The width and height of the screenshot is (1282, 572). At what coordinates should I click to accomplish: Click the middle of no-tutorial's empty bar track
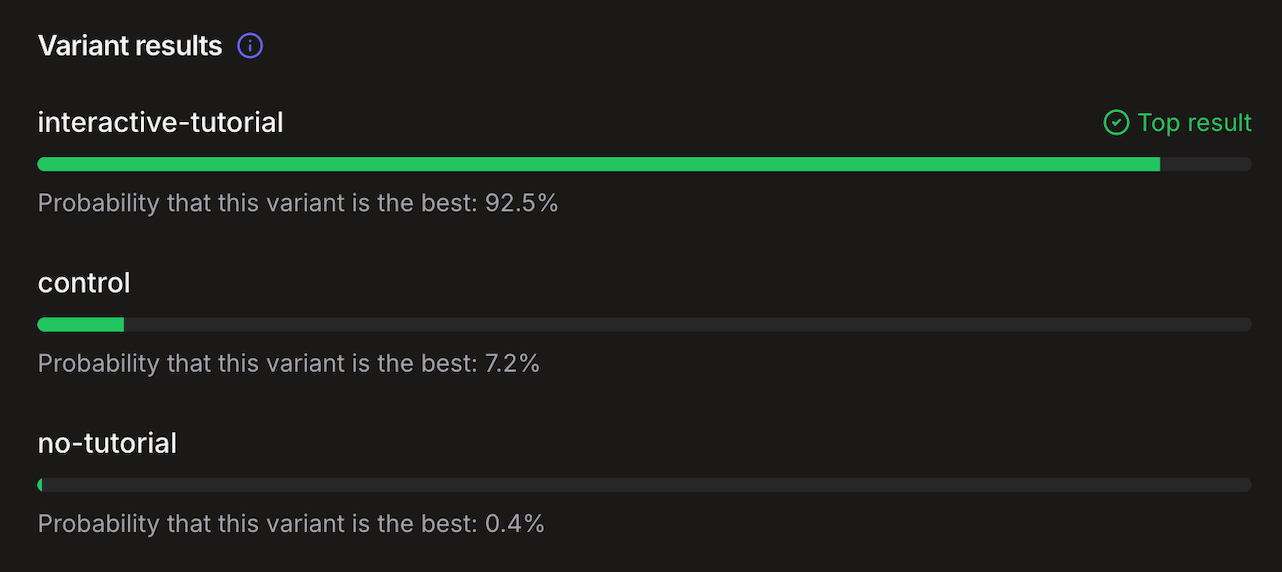(645, 485)
